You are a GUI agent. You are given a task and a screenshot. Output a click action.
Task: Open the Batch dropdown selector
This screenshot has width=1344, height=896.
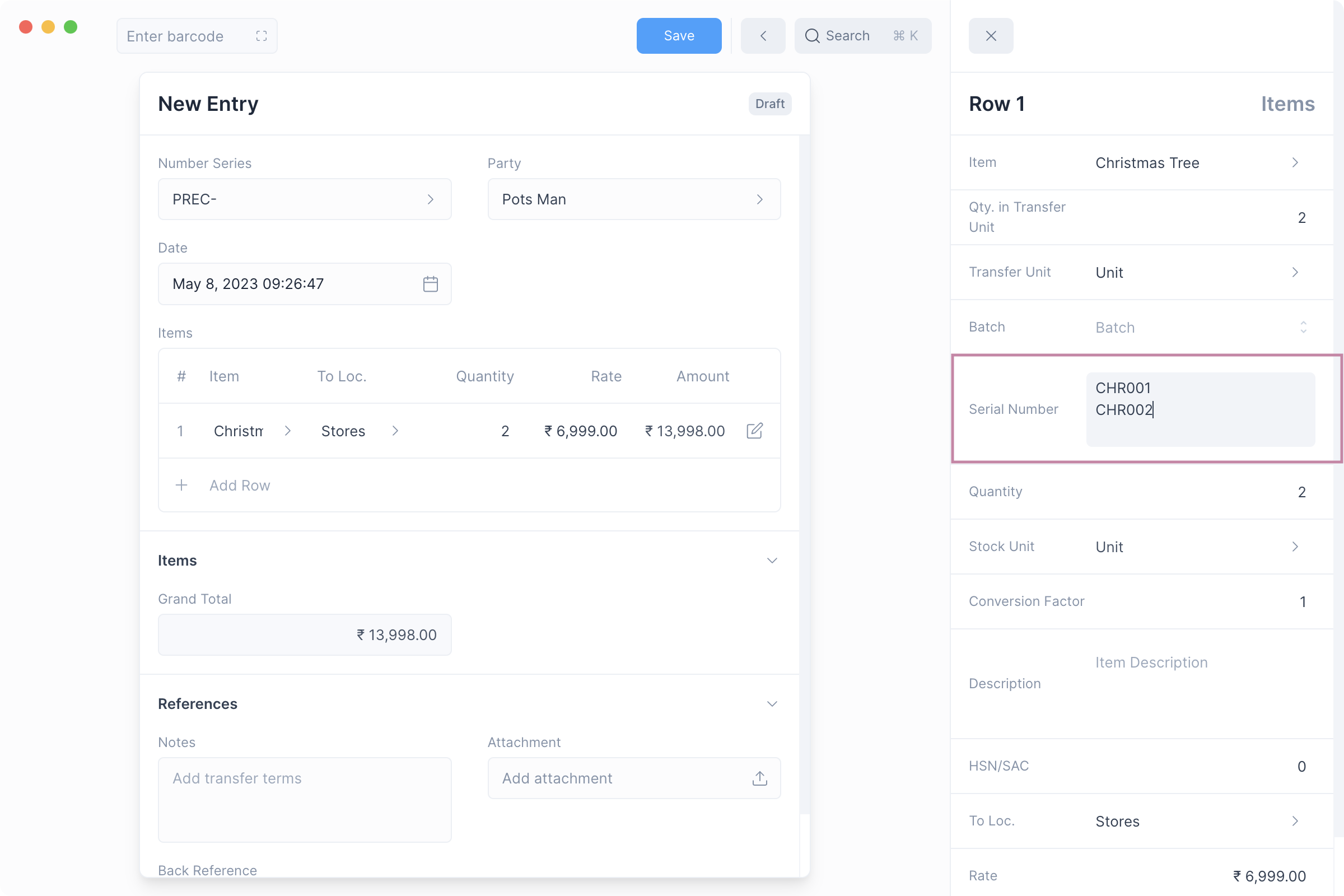coord(1303,328)
